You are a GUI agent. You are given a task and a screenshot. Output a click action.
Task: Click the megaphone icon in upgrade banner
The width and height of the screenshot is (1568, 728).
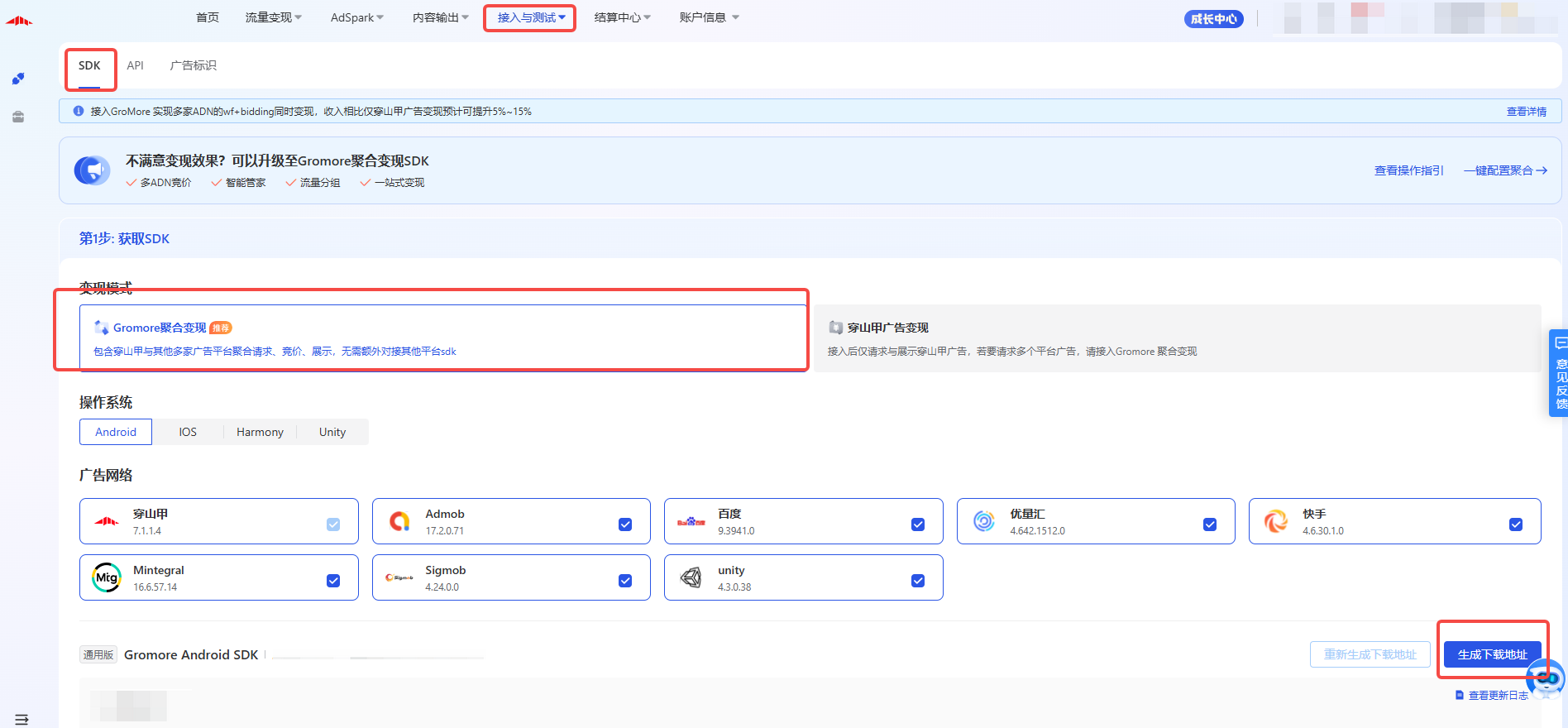92,170
